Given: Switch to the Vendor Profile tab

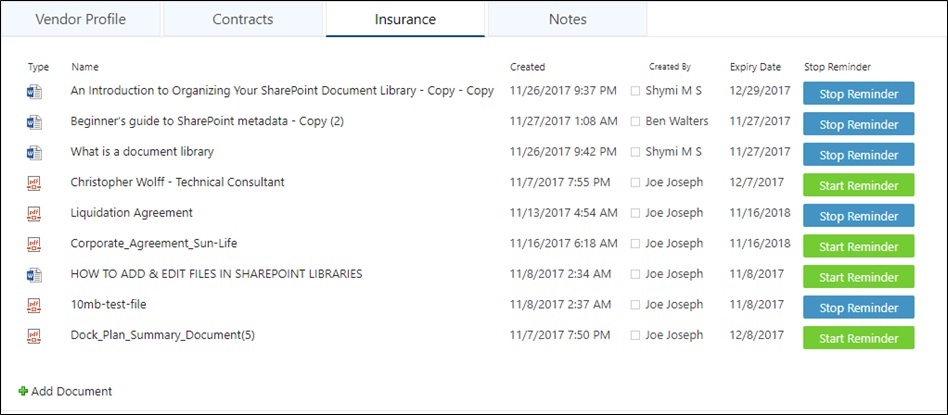Looking at the screenshot, I should [80, 19].
